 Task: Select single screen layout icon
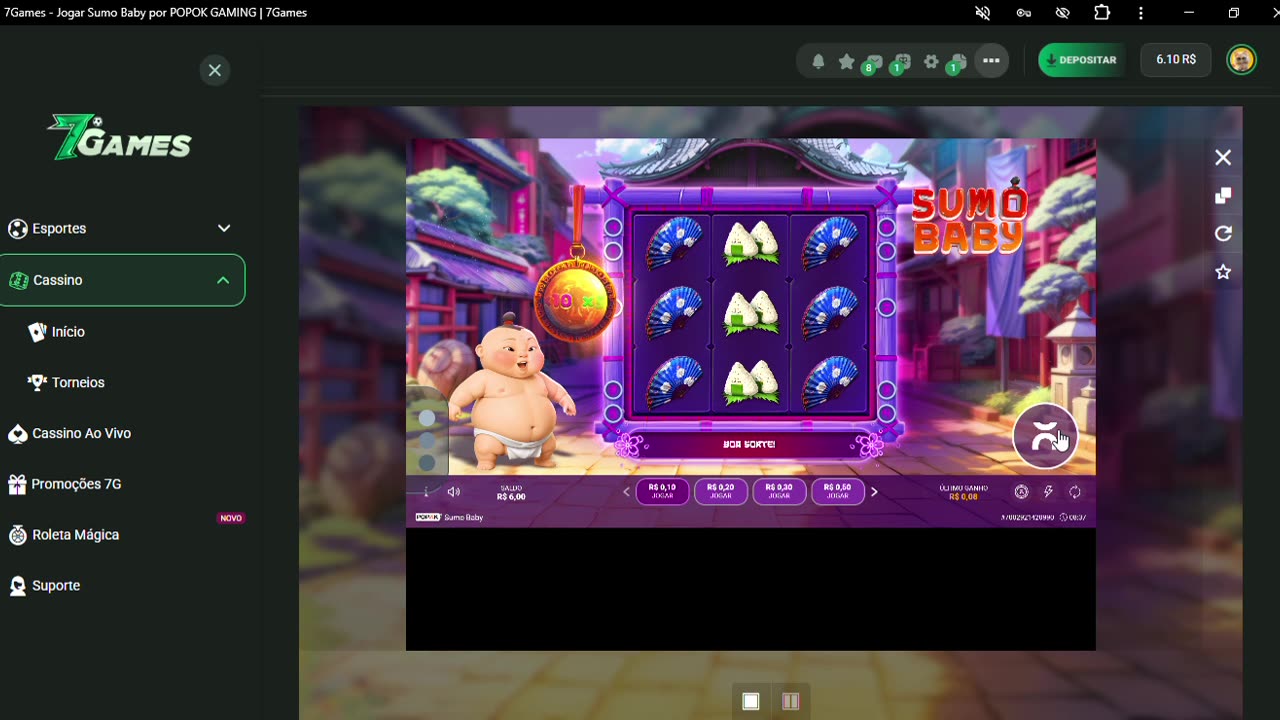(x=751, y=702)
